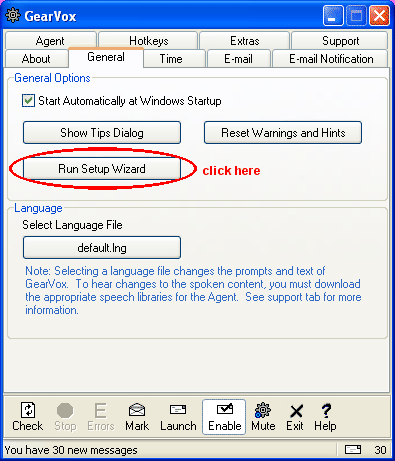Click the envelope icon in status bar

(x=353, y=450)
